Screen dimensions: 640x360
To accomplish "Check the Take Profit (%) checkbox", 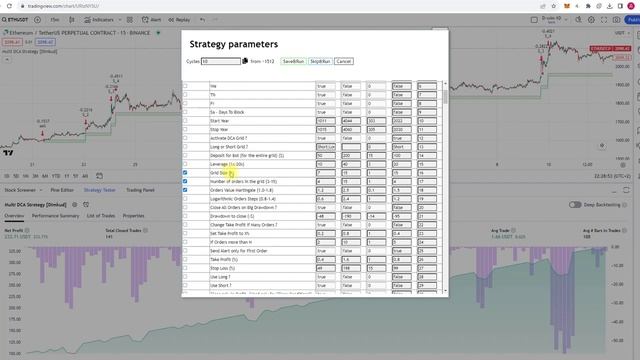I will pyautogui.click(x=185, y=259).
